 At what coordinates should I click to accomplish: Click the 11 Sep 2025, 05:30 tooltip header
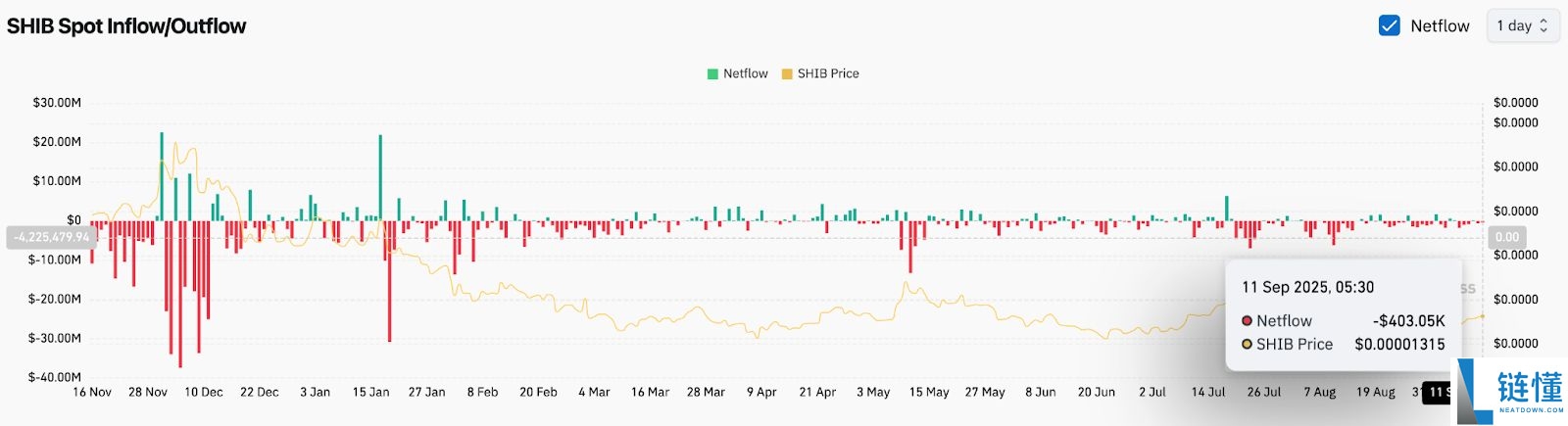(1307, 287)
